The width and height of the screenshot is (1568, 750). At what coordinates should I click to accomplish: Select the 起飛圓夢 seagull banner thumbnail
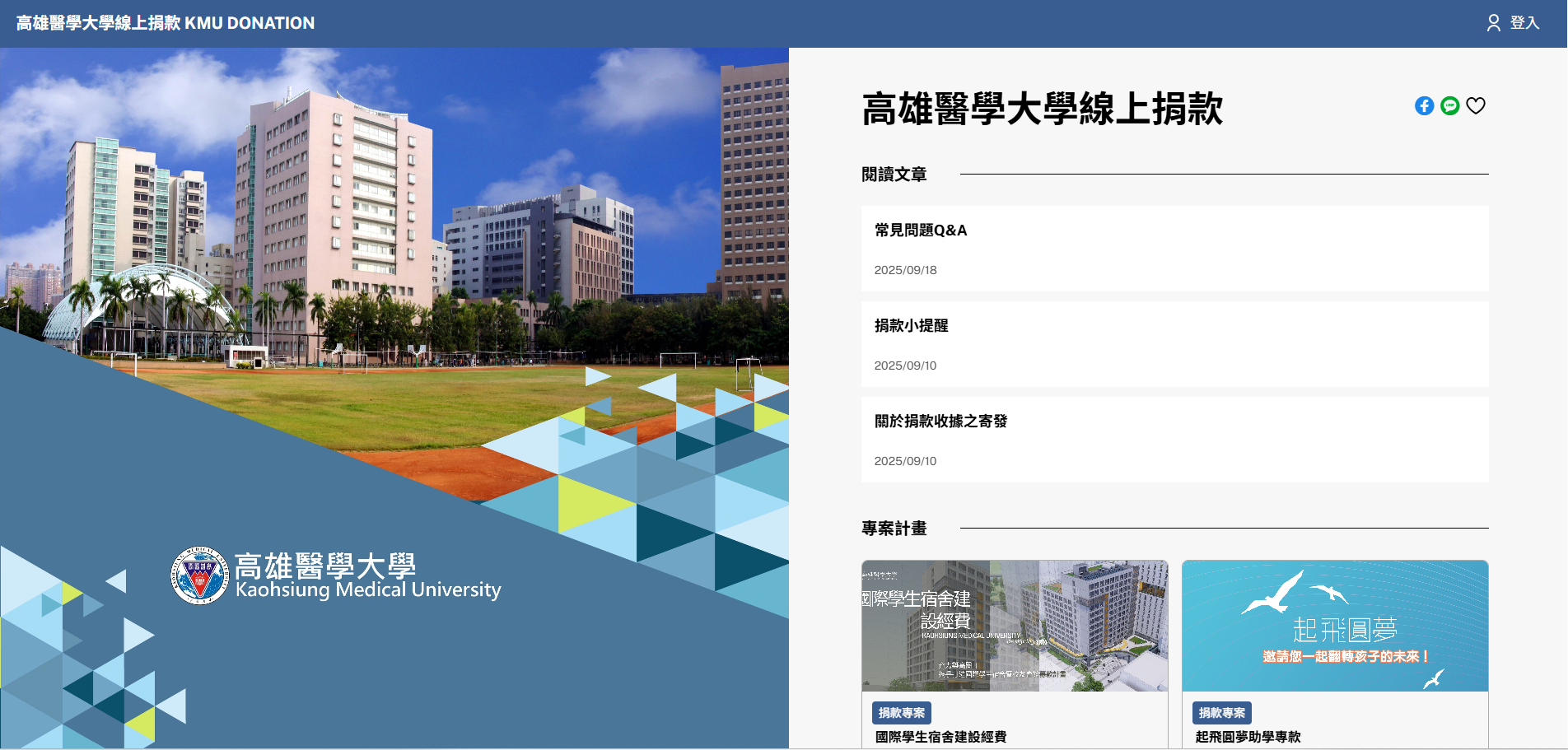click(x=1334, y=626)
